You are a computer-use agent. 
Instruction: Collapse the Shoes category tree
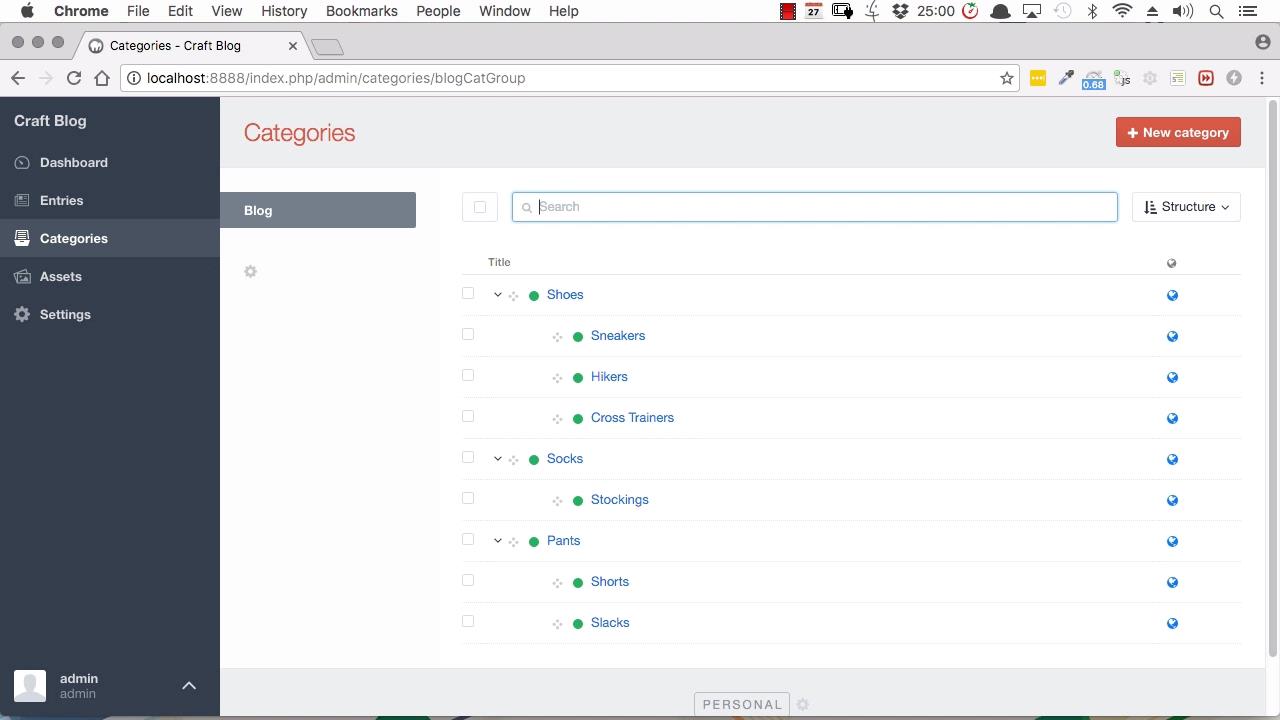(x=497, y=294)
